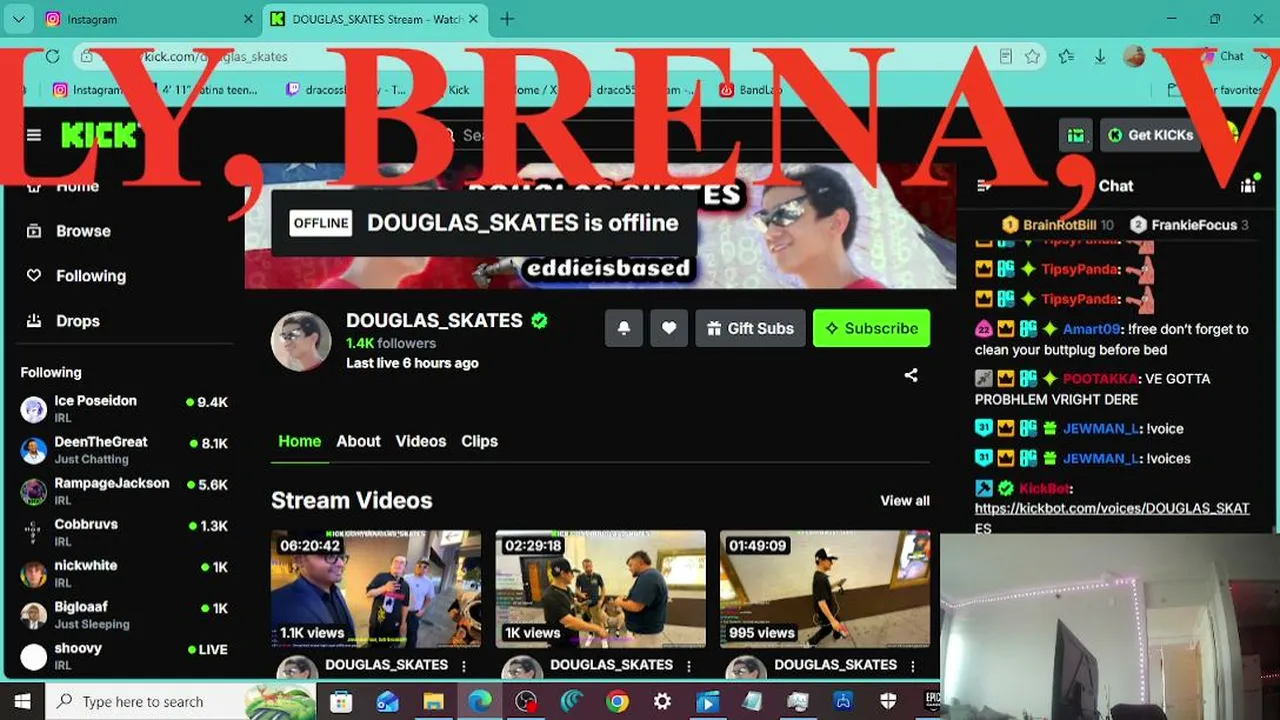Share the channel using the share icon

pyautogui.click(x=911, y=375)
